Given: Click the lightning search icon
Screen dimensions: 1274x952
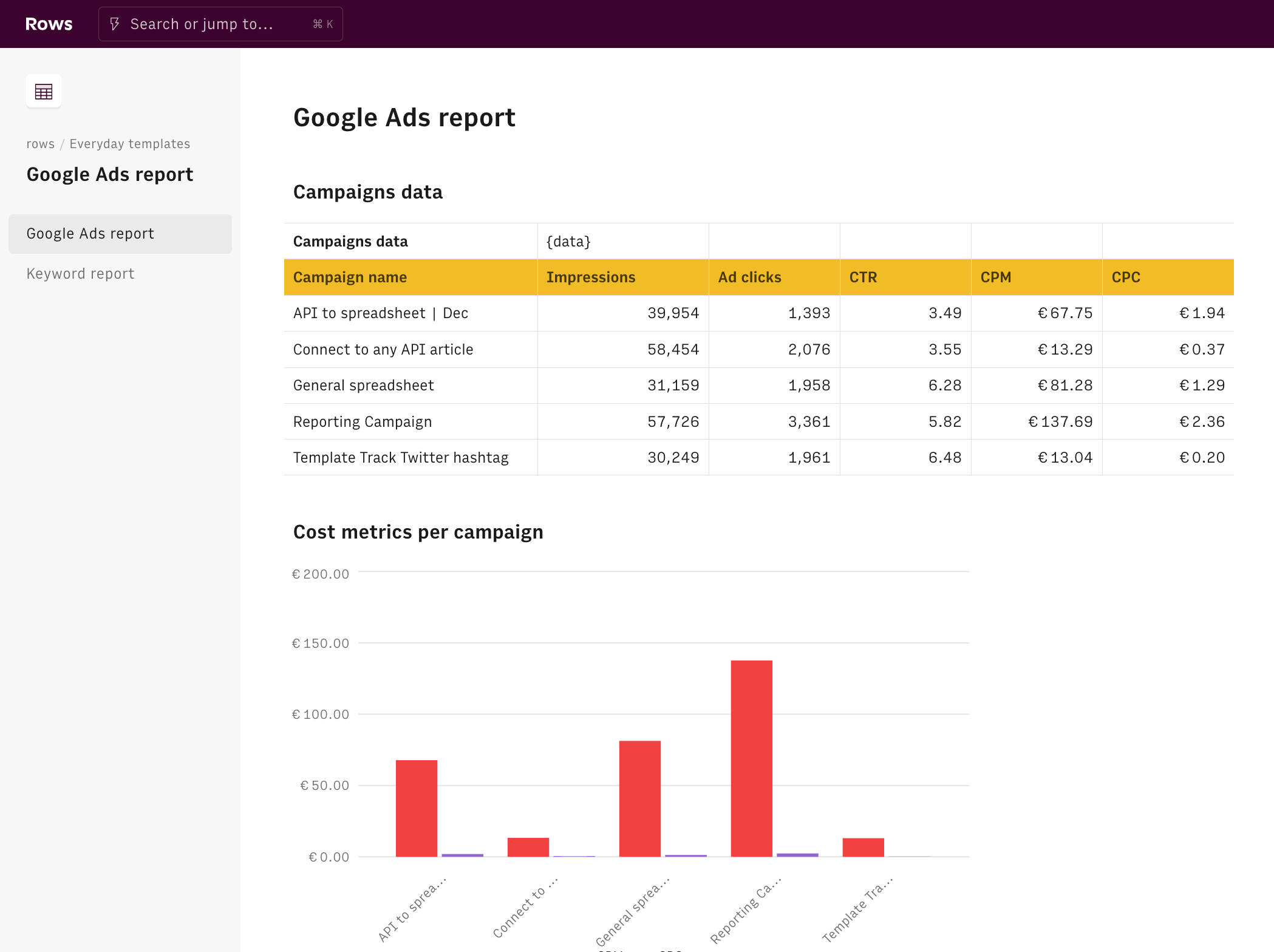Looking at the screenshot, I should click(x=115, y=24).
